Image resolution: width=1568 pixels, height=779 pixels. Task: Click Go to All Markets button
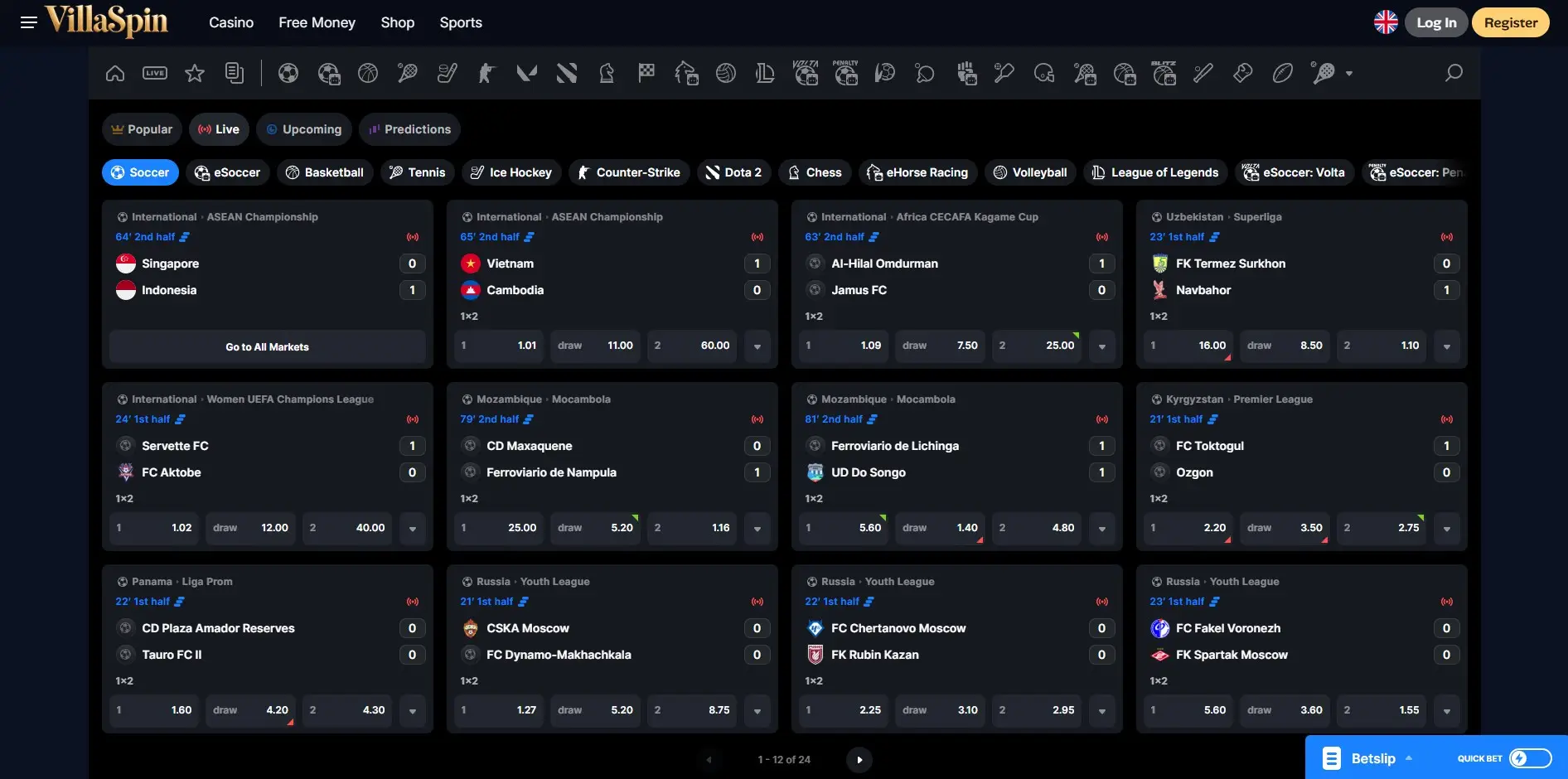click(x=268, y=346)
